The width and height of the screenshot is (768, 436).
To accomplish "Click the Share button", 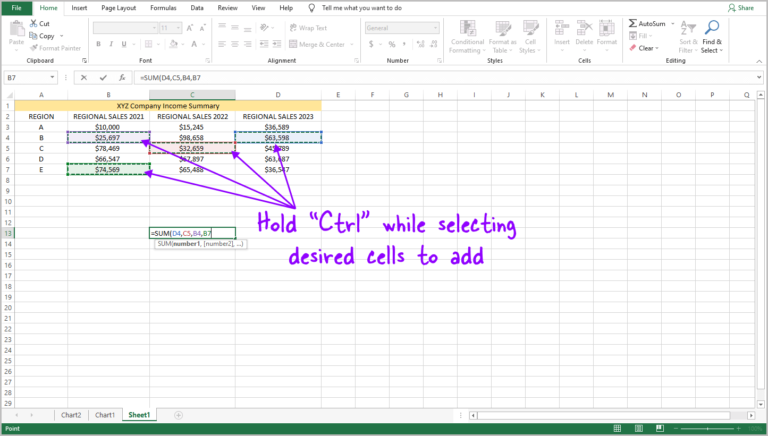I will point(741,8).
